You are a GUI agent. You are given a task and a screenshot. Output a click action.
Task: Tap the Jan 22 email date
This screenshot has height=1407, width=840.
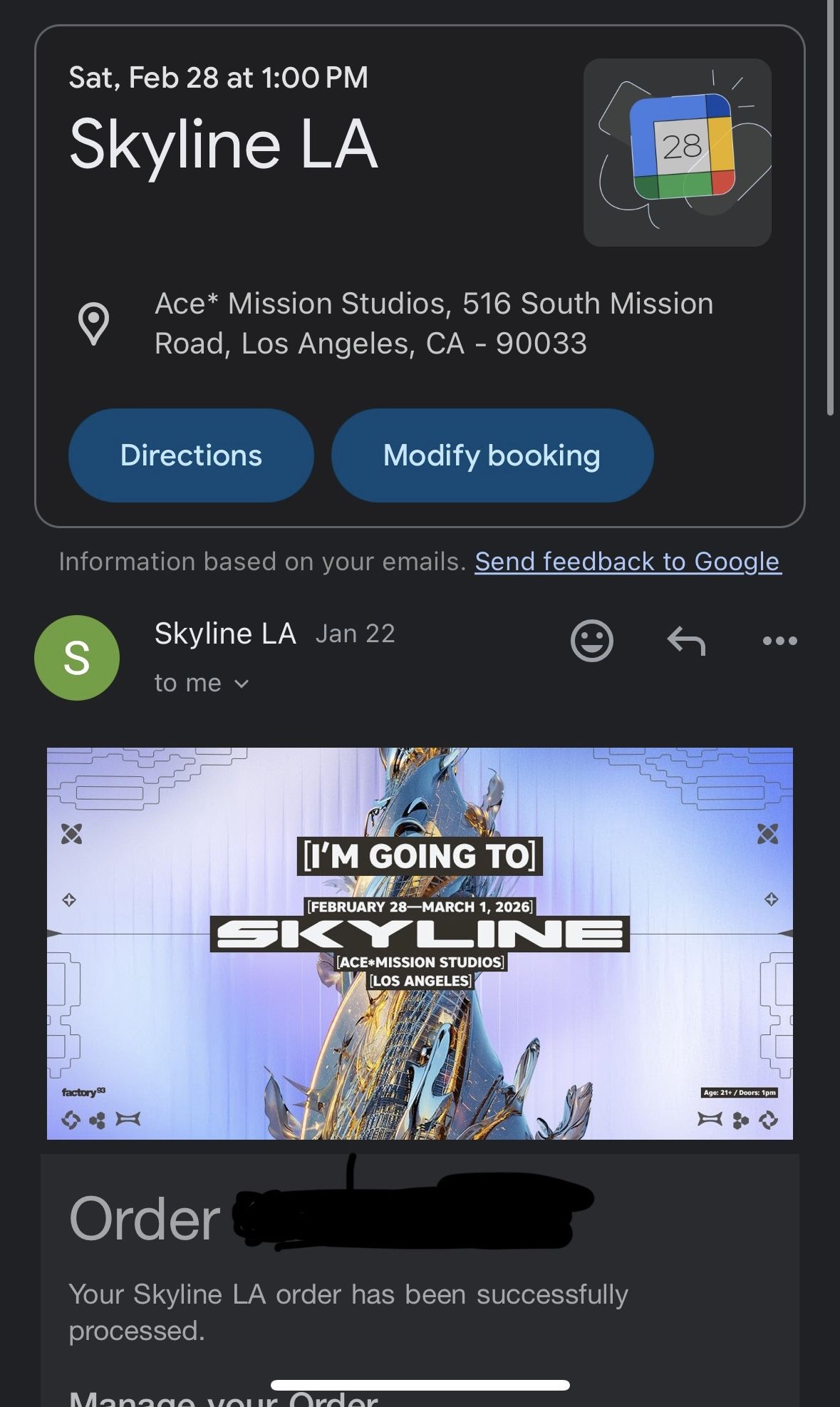click(355, 634)
